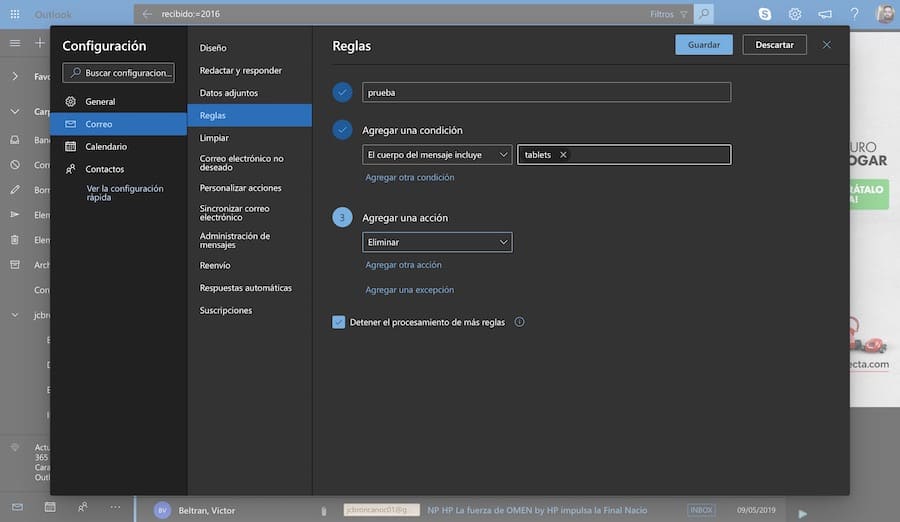Click info icon beside stop processing rules
The width and height of the screenshot is (900, 522).
pos(519,322)
